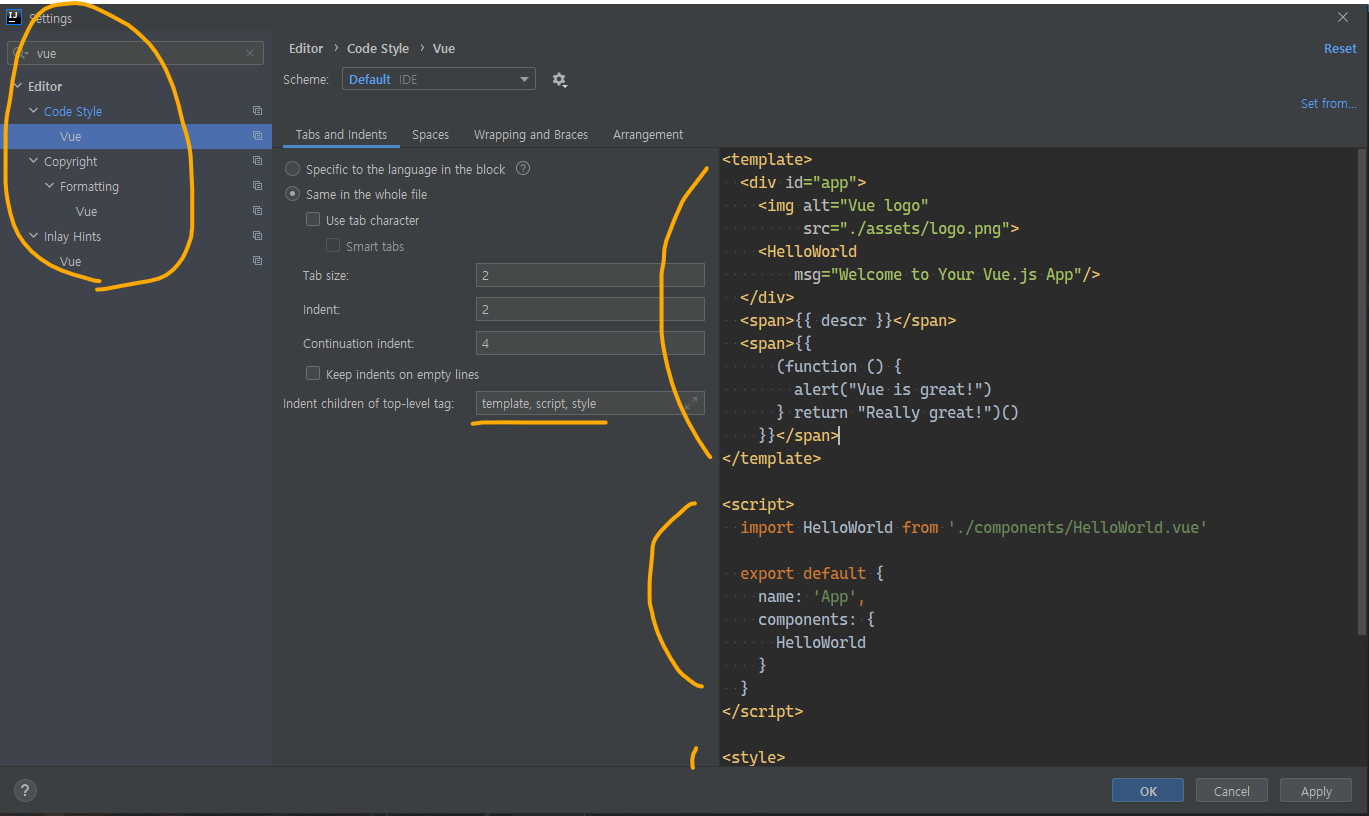
Task: Open the scheme actions gear icon
Action: coord(559,80)
